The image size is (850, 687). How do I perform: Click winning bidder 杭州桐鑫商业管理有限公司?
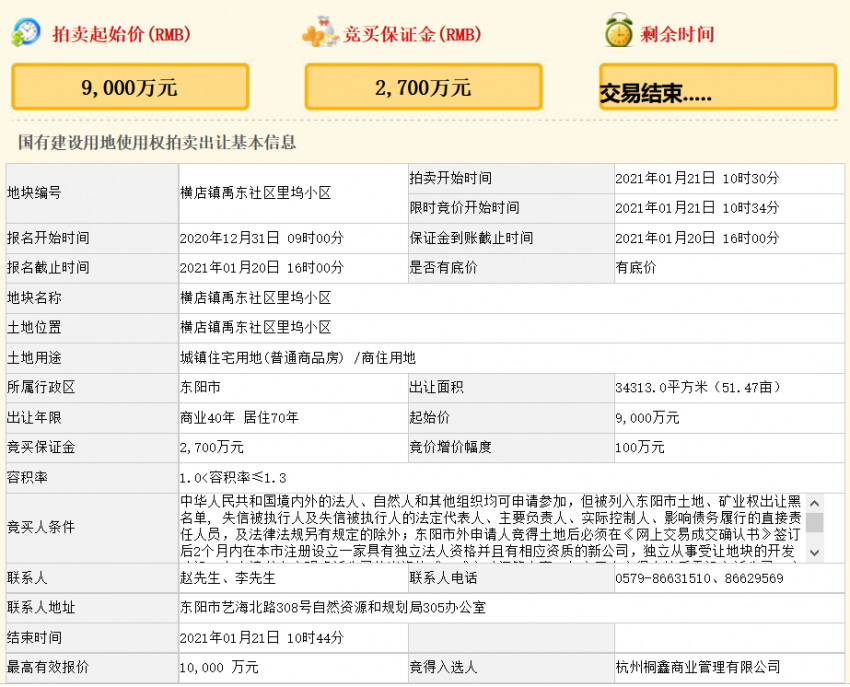pyautogui.click(x=697, y=666)
